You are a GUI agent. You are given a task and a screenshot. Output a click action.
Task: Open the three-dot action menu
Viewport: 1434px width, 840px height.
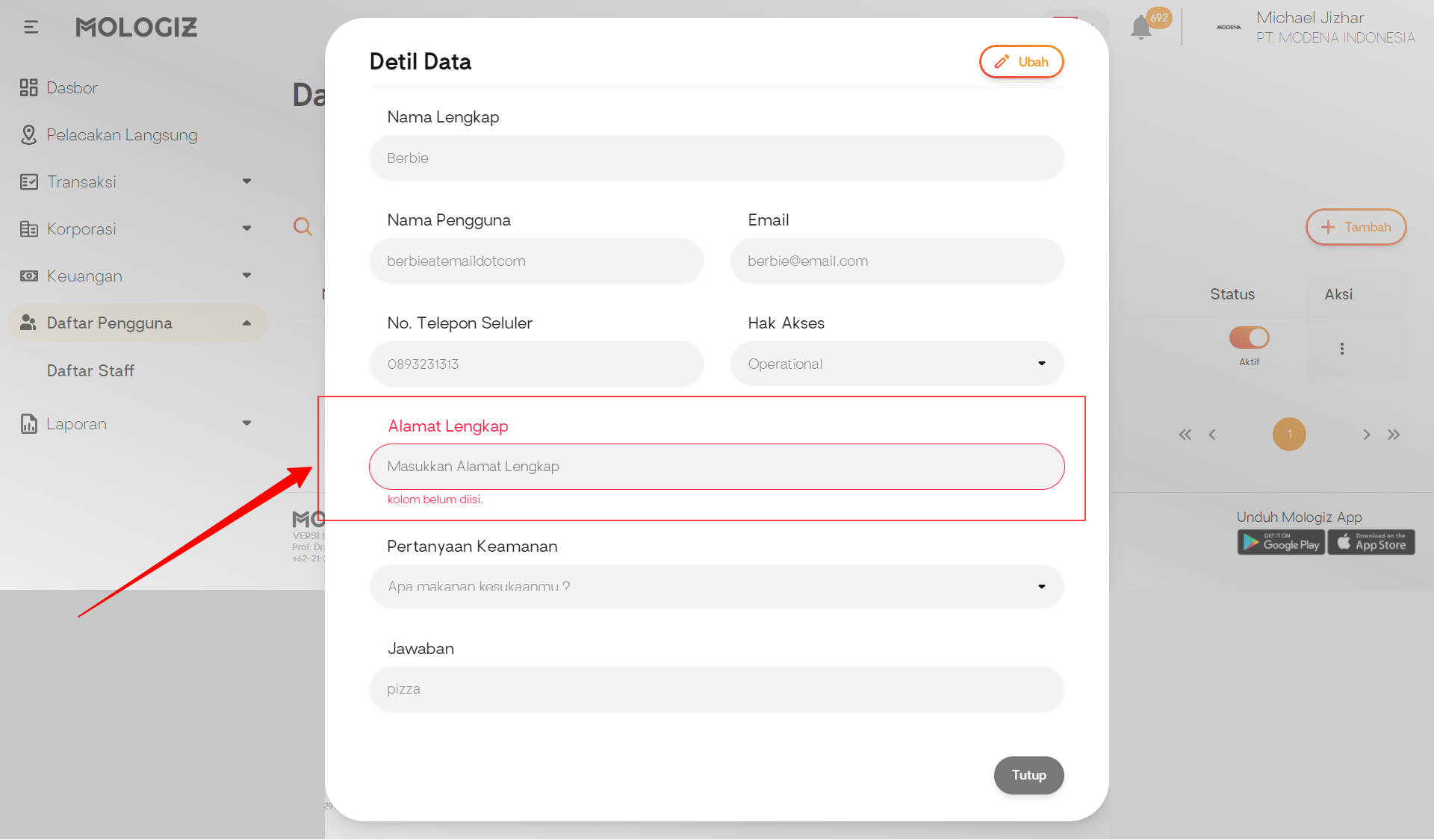click(1341, 349)
